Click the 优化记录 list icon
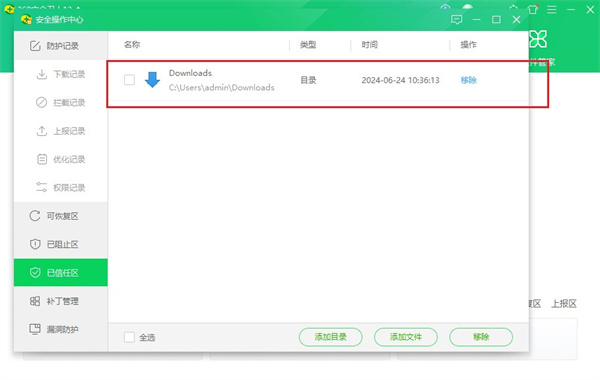 42,159
